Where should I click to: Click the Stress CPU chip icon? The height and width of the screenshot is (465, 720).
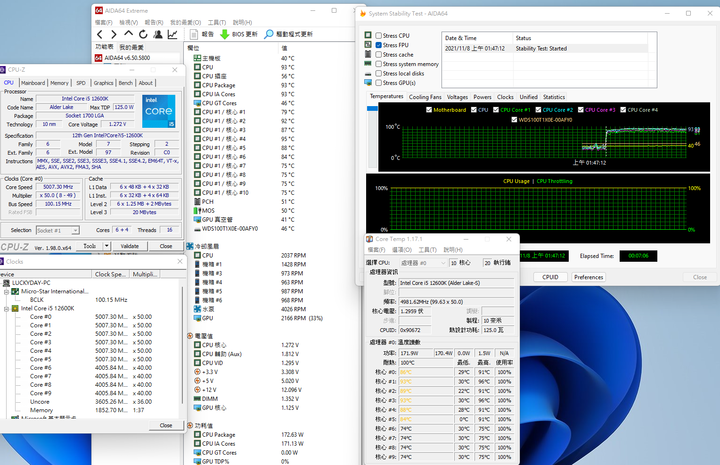click(x=368, y=35)
